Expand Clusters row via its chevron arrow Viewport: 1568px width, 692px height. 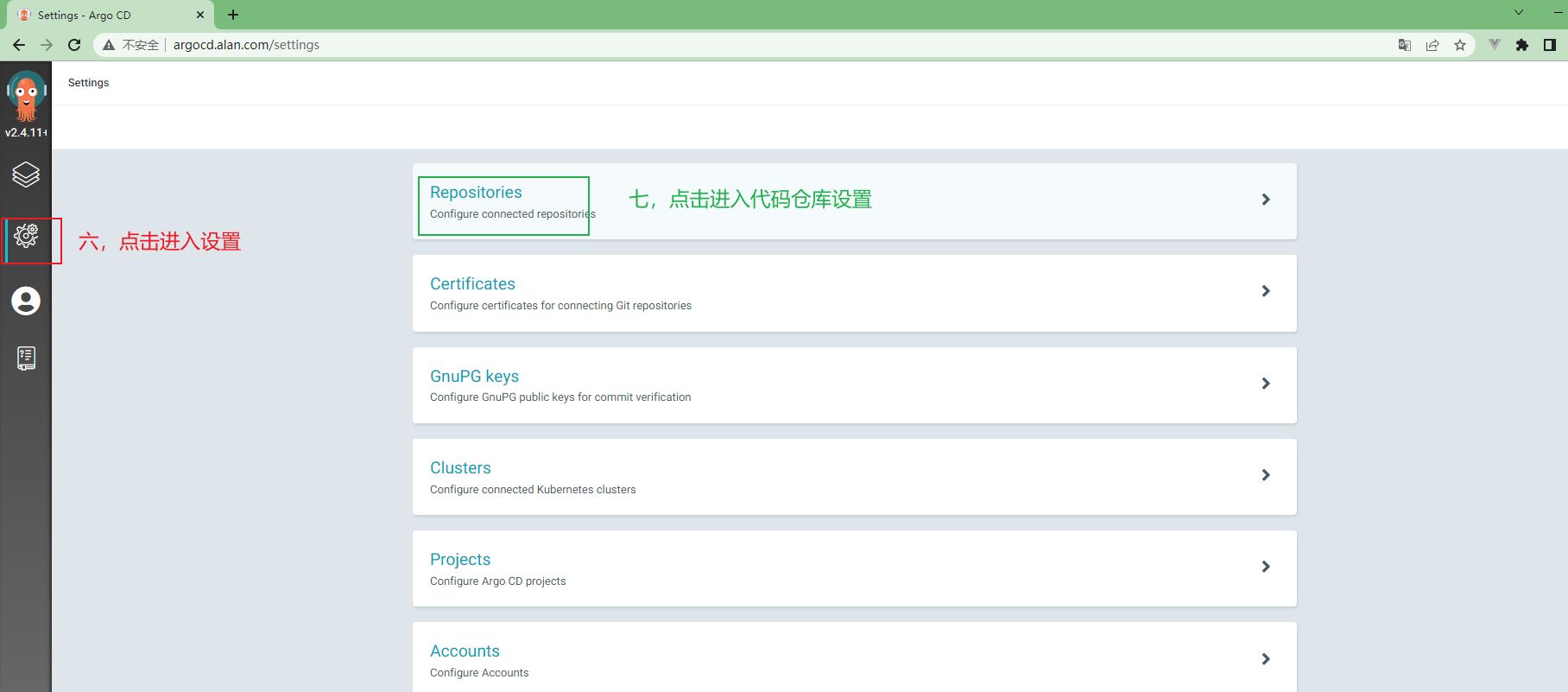click(1266, 475)
